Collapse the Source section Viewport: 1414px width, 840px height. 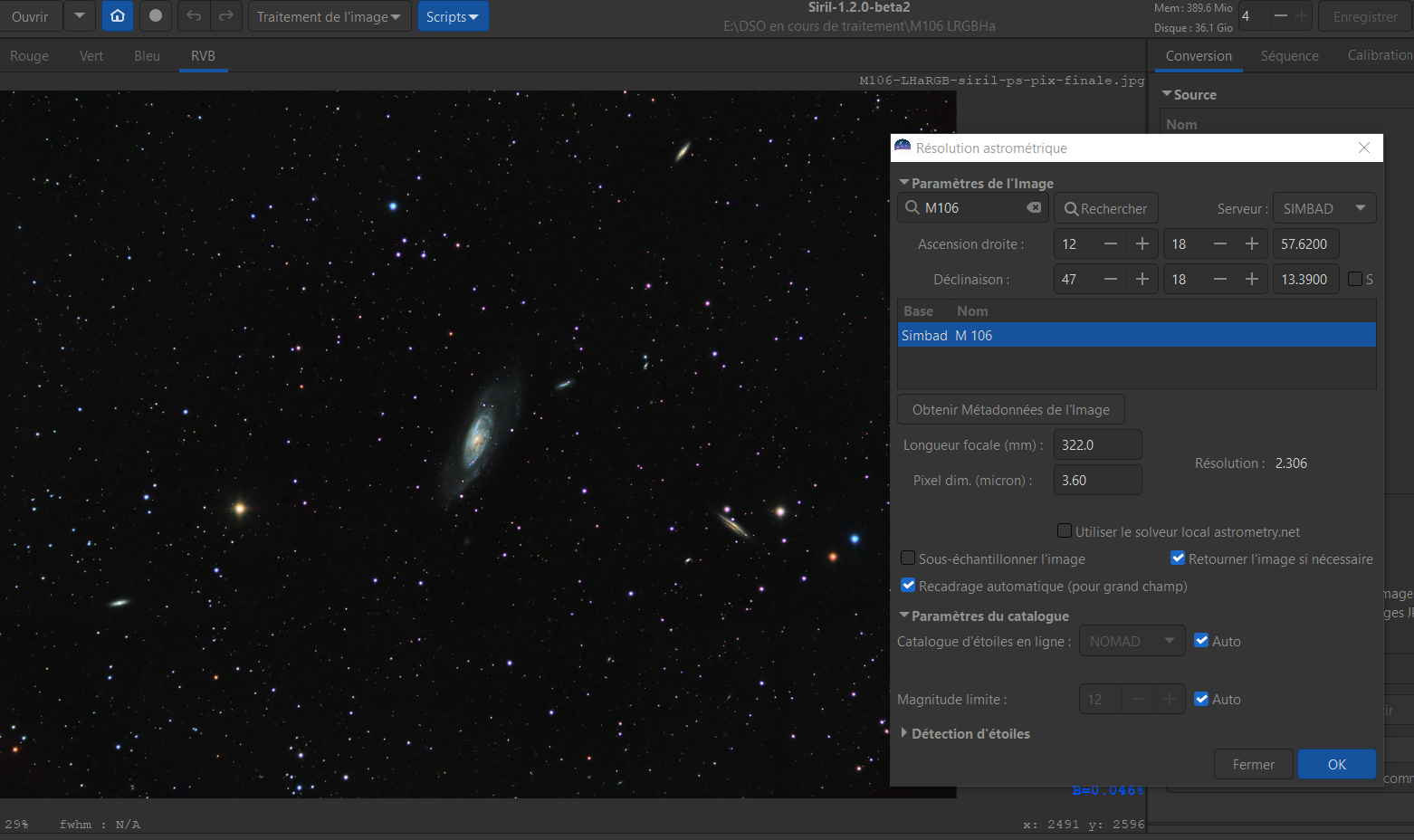[x=1167, y=94]
